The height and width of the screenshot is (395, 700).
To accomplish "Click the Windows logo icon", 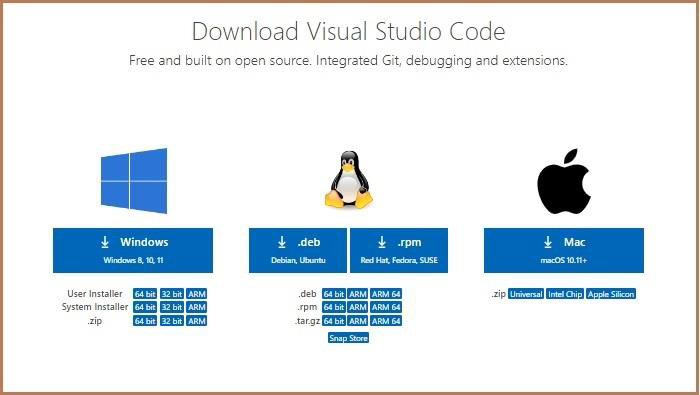I will 133,181.
